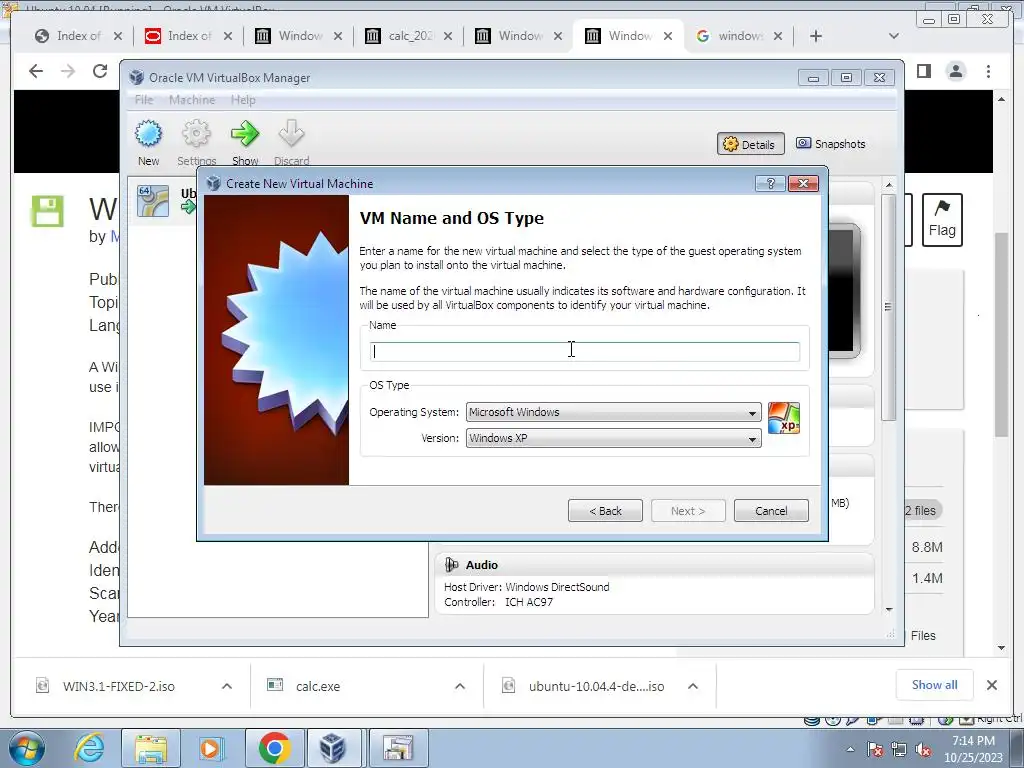Image resolution: width=1024 pixels, height=768 pixels.
Task: Switch to the Snapshots view
Action: pos(831,144)
